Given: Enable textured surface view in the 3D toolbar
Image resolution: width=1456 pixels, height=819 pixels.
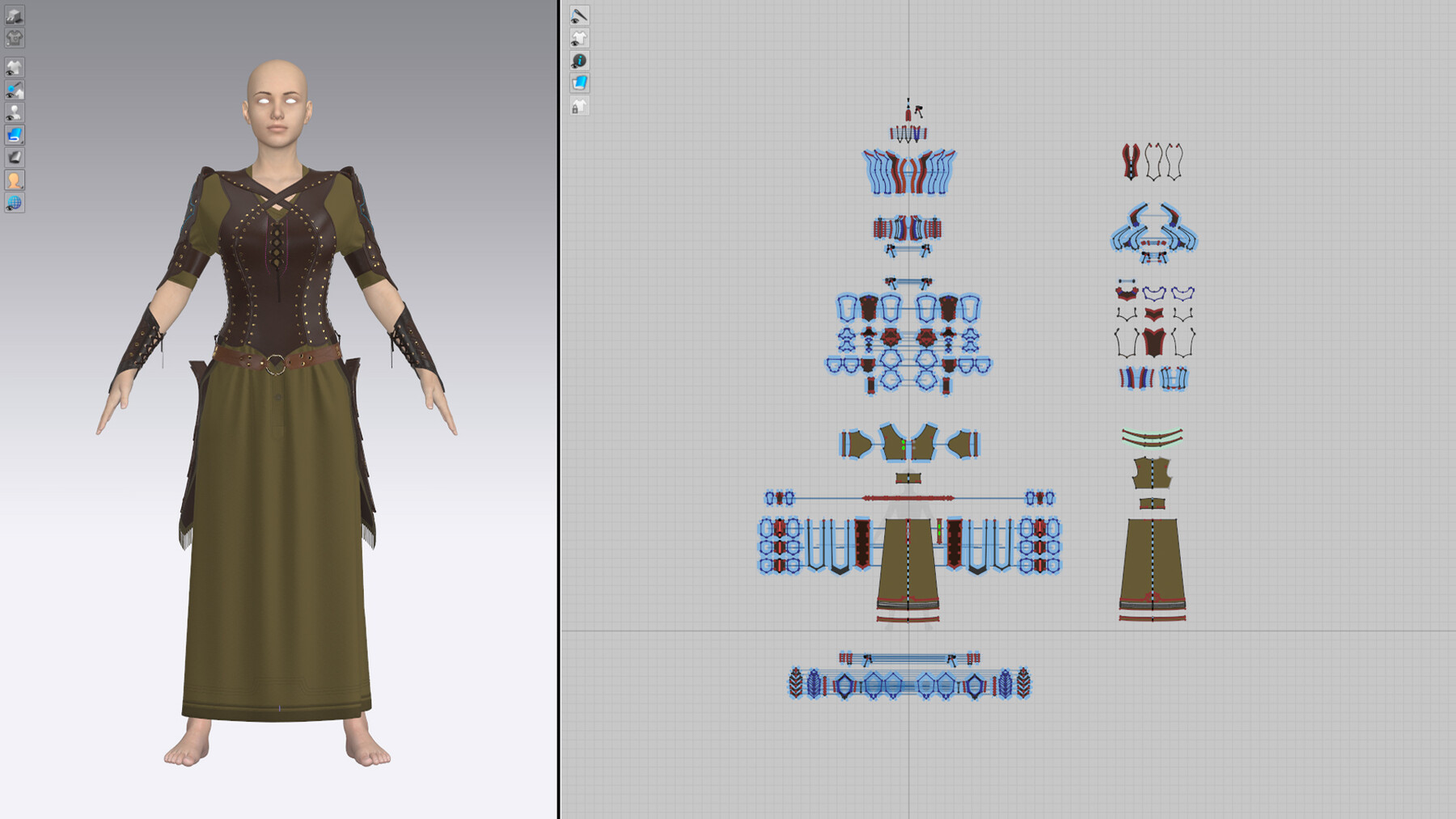Looking at the screenshot, I should 14,135.
